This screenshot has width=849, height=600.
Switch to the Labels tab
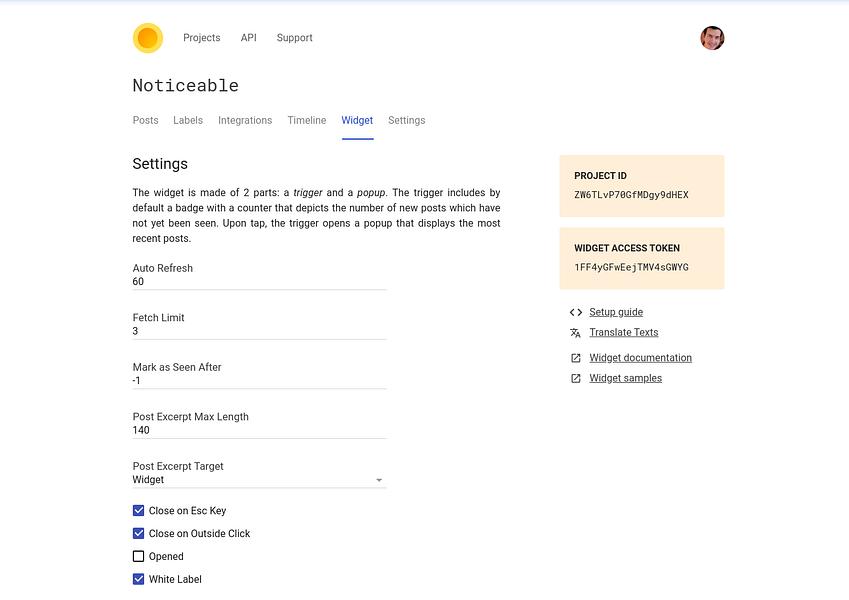click(x=188, y=120)
